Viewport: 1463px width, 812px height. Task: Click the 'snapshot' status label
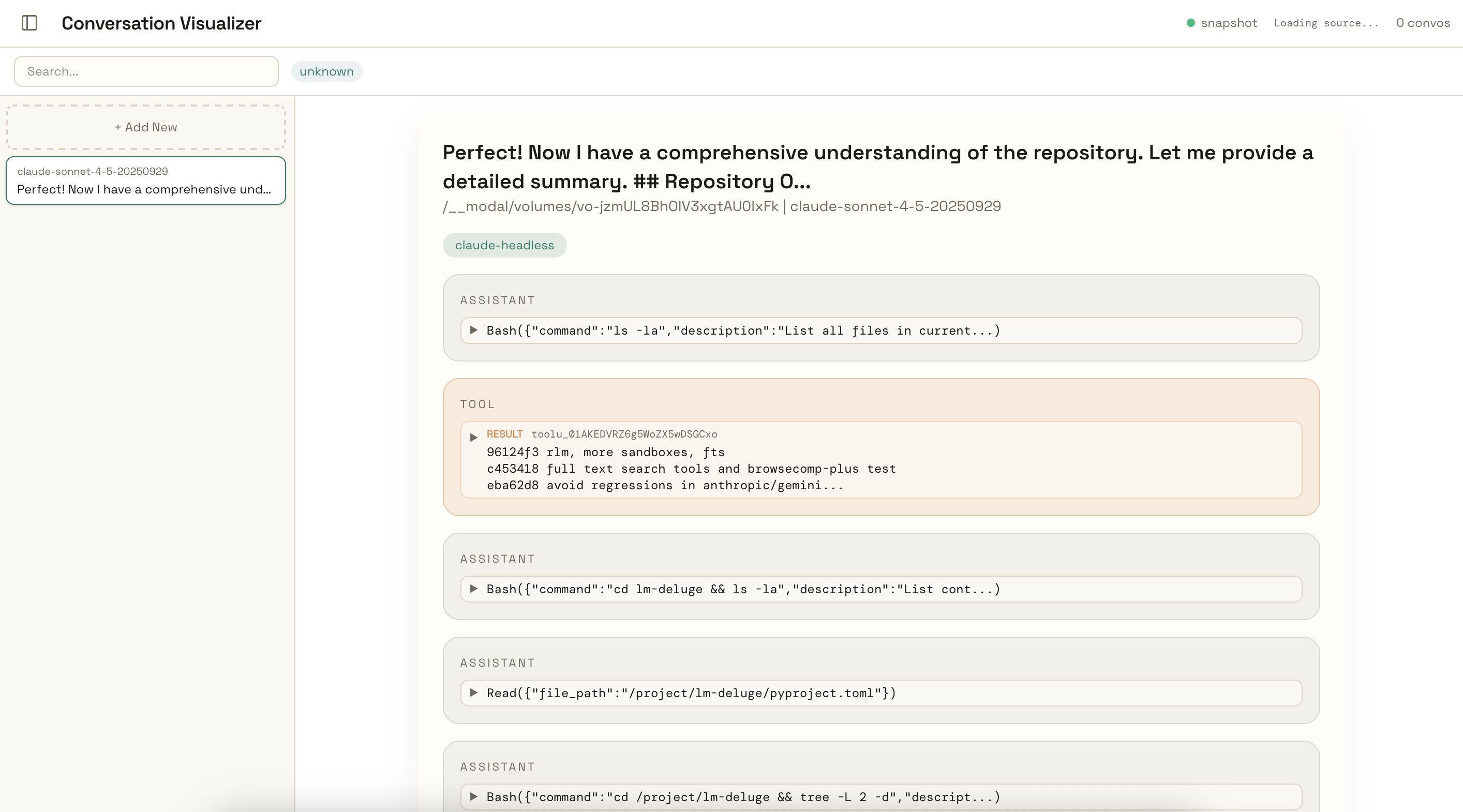click(x=1229, y=23)
